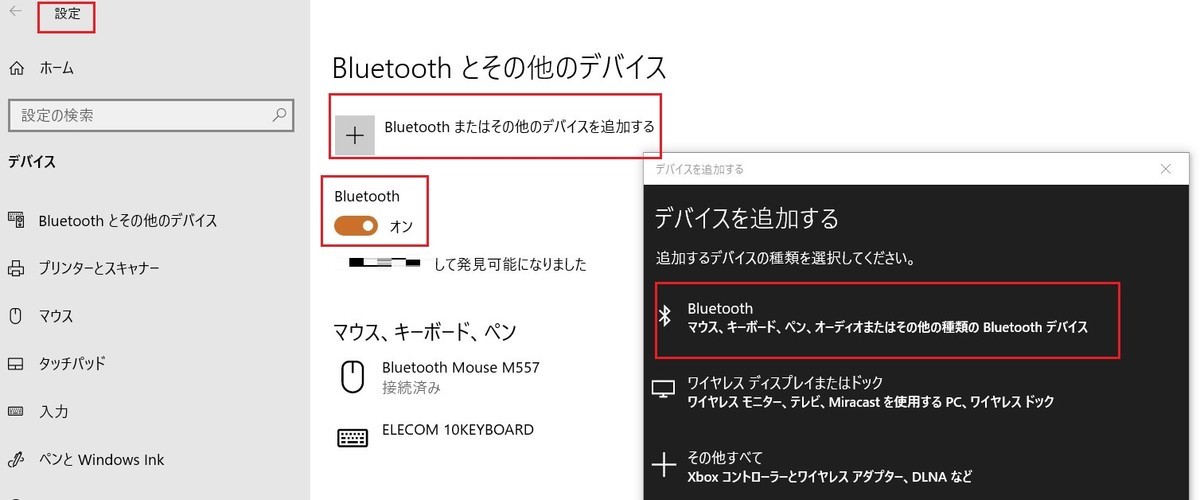Click the monitor icon for wireless display
This screenshot has width=1200, height=500.
click(664, 390)
